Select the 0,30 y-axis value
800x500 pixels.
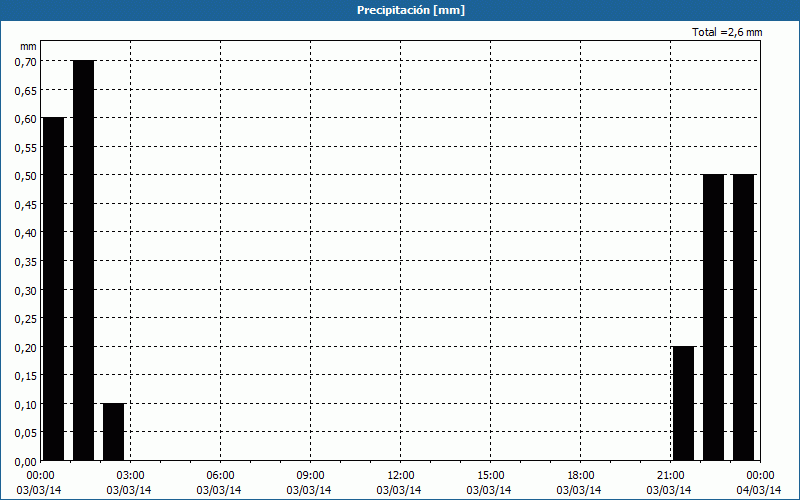point(26,290)
